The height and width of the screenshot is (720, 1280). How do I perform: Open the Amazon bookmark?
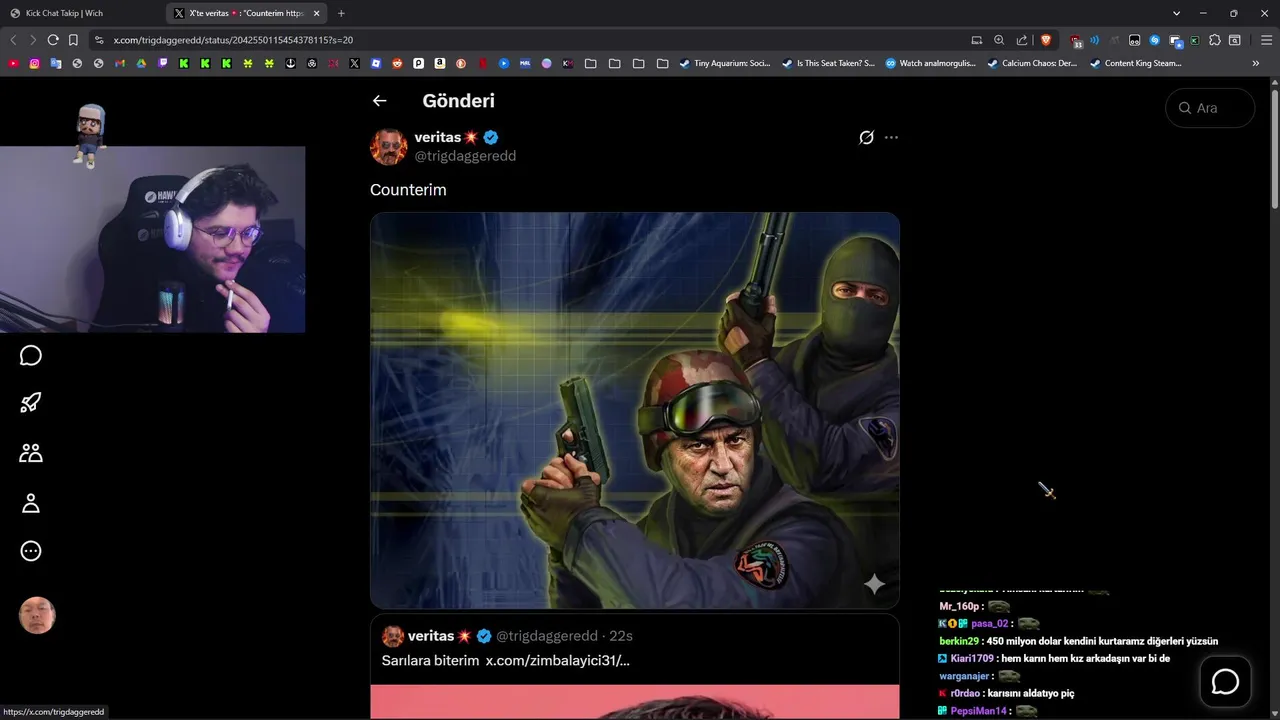click(x=439, y=63)
